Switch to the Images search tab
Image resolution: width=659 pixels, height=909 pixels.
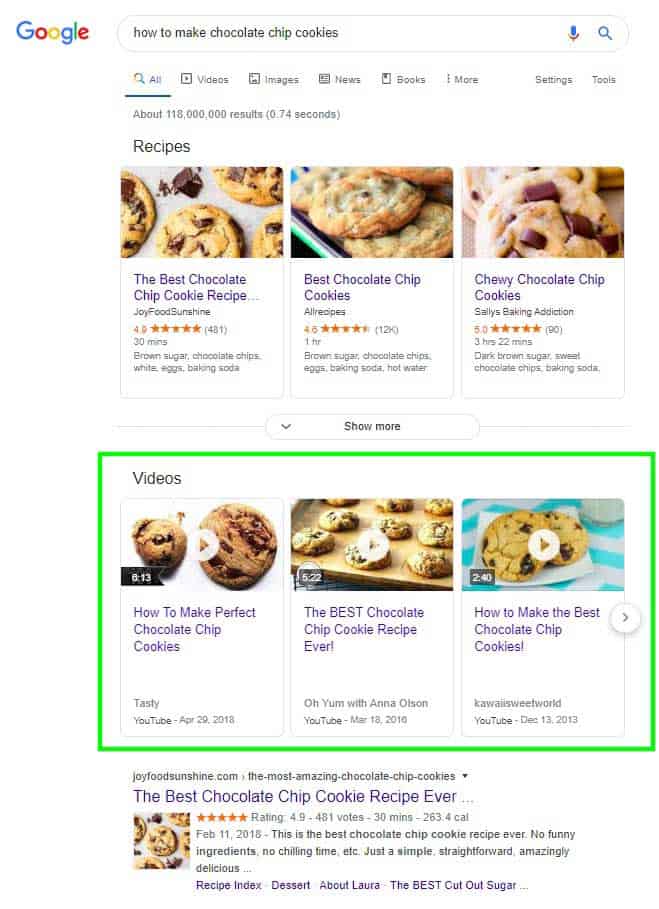274,79
